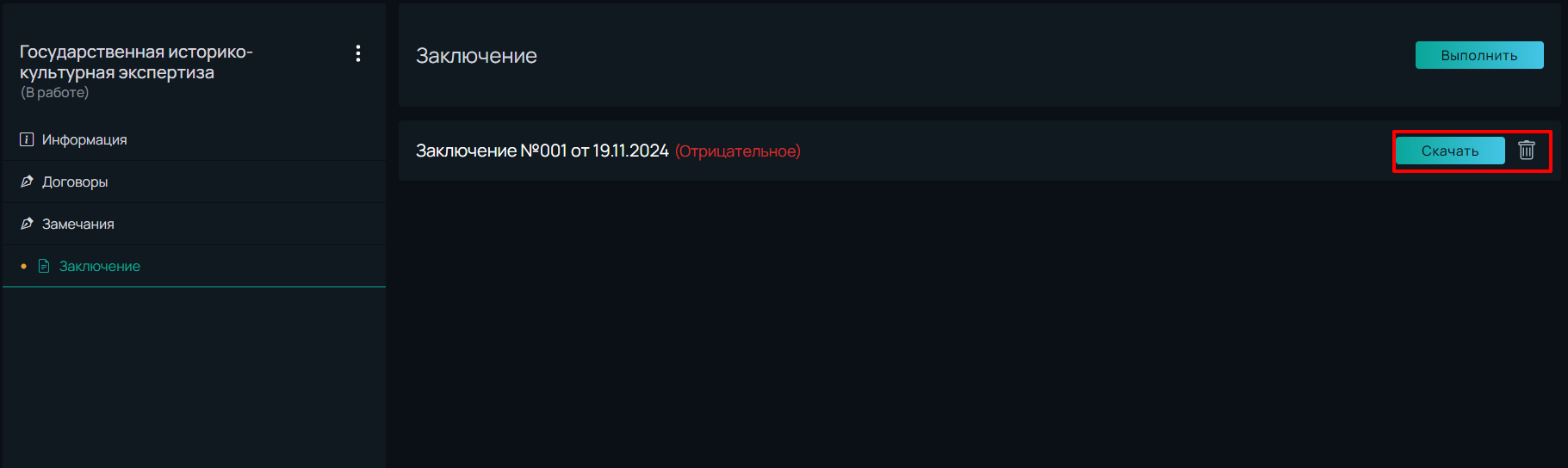
Task: Click the document icon beside Заключение
Action: click(x=44, y=266)
